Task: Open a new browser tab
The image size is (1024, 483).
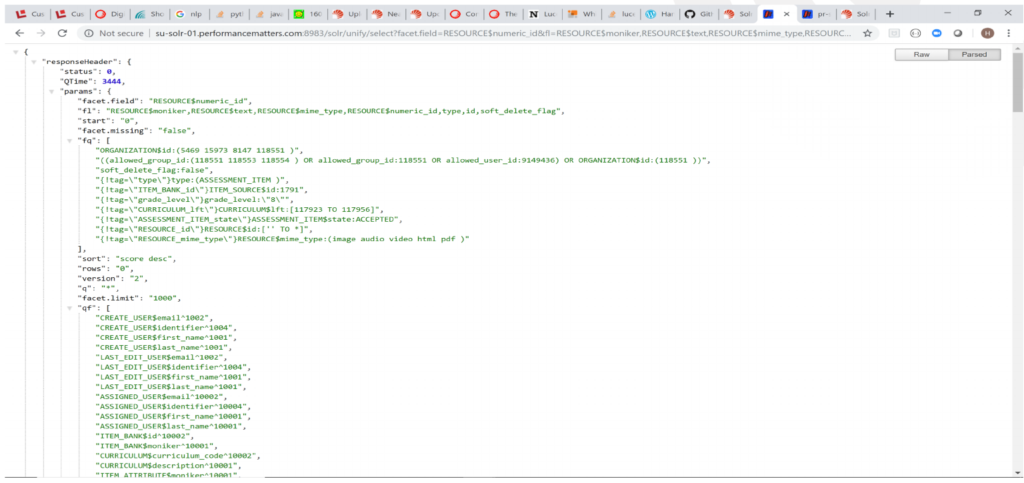Action: [890, 14]
